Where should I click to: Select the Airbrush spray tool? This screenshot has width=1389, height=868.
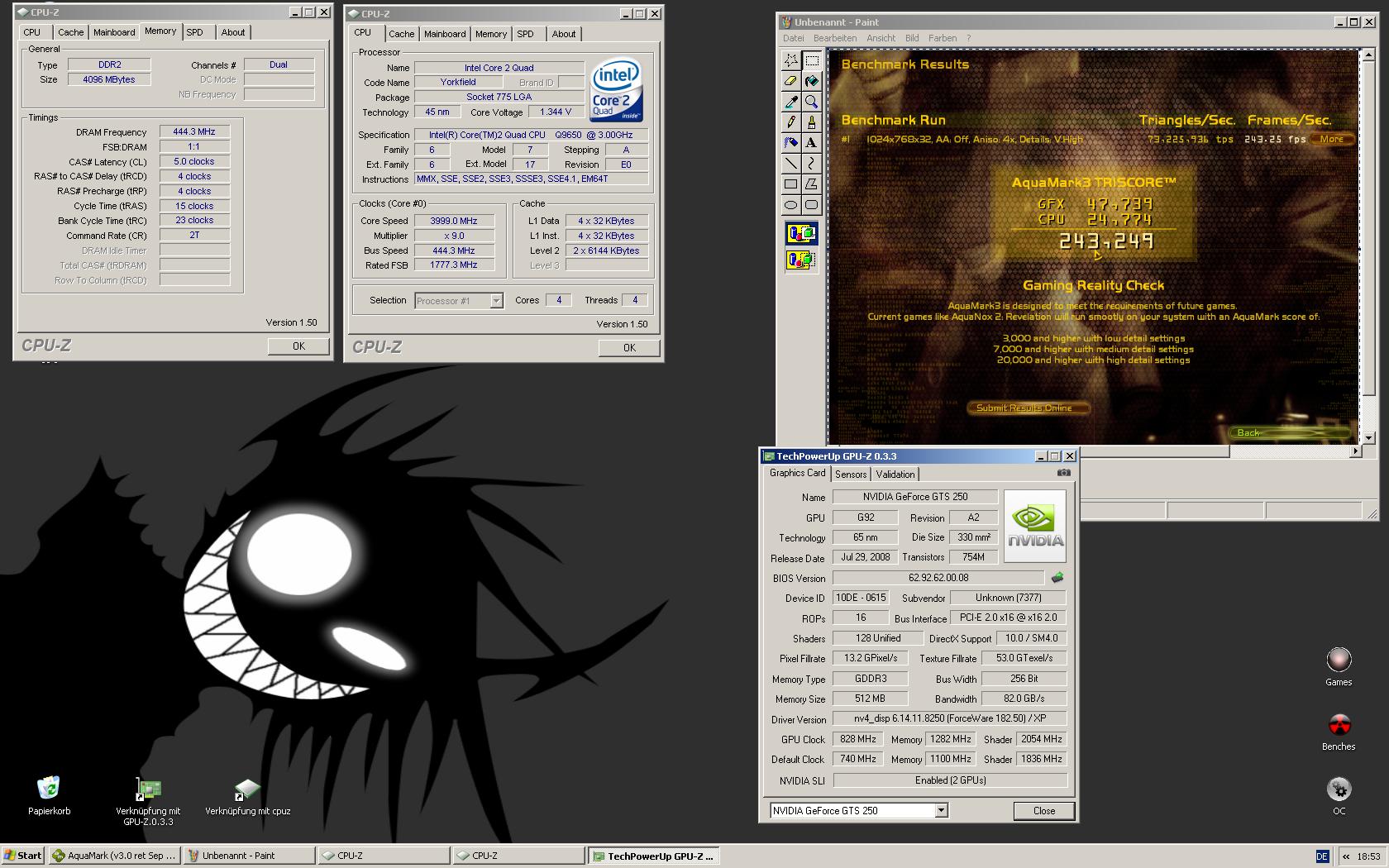click(791, 143)
